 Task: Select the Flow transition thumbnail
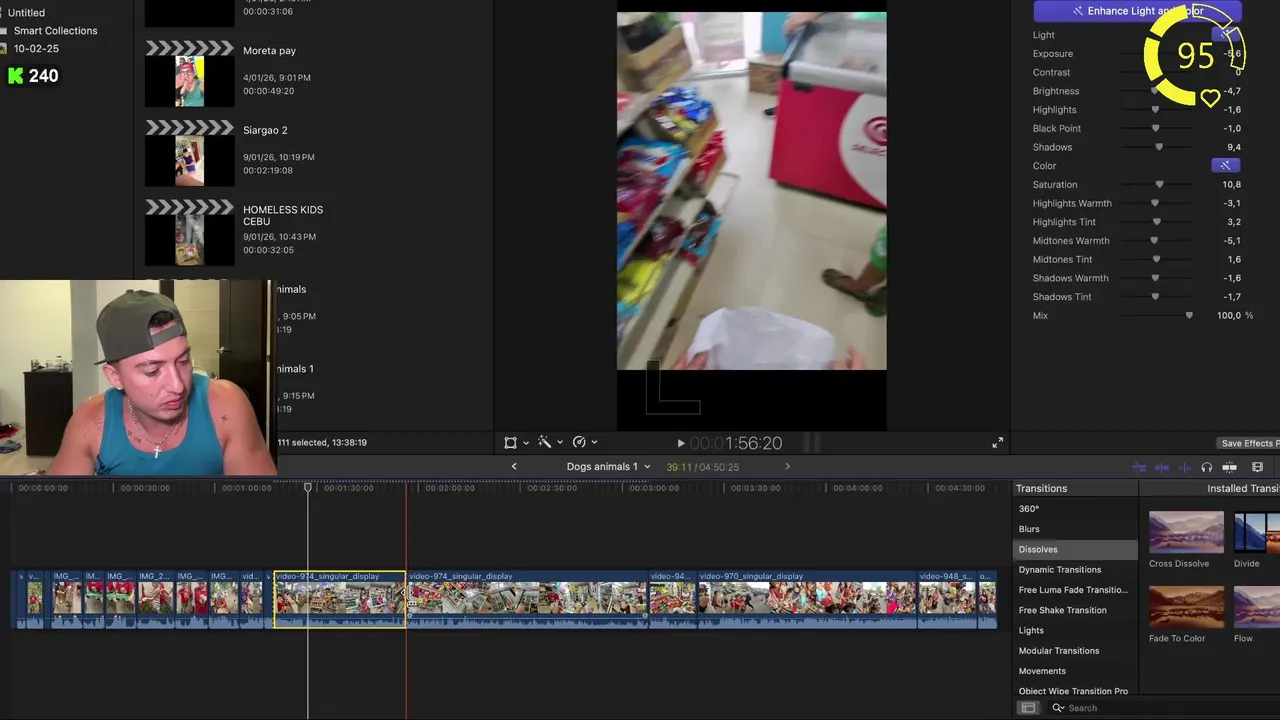(x=1257, y=607)
